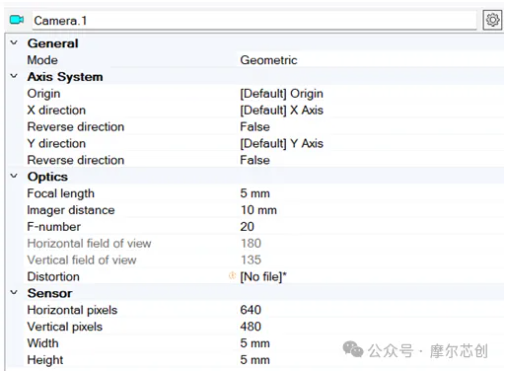Click the Horizontal field of view value 180
The height and width of the screenshot is (377, 516).
point(251,243)
